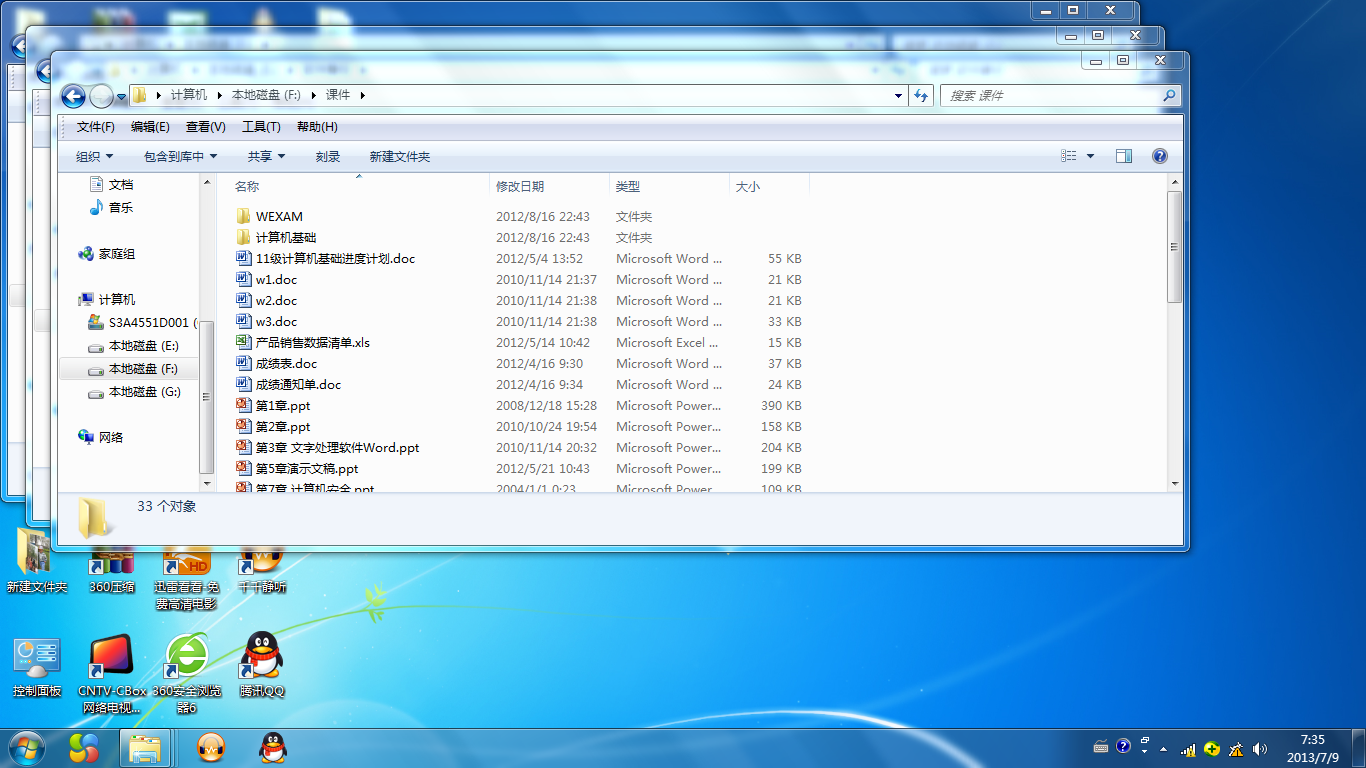Click the search 课件 input box

[1050, 95]
